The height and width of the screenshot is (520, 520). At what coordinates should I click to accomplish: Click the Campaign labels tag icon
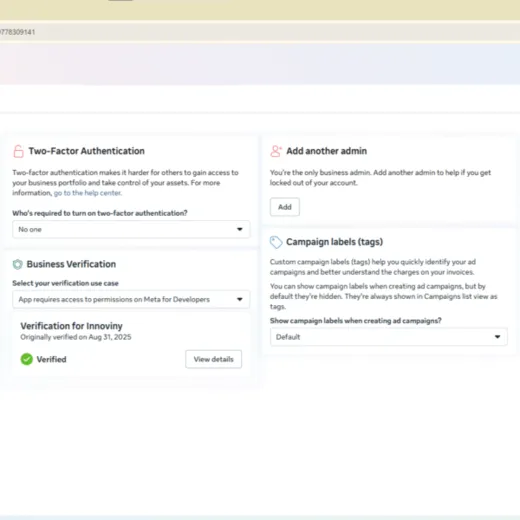tap(276, 242)
